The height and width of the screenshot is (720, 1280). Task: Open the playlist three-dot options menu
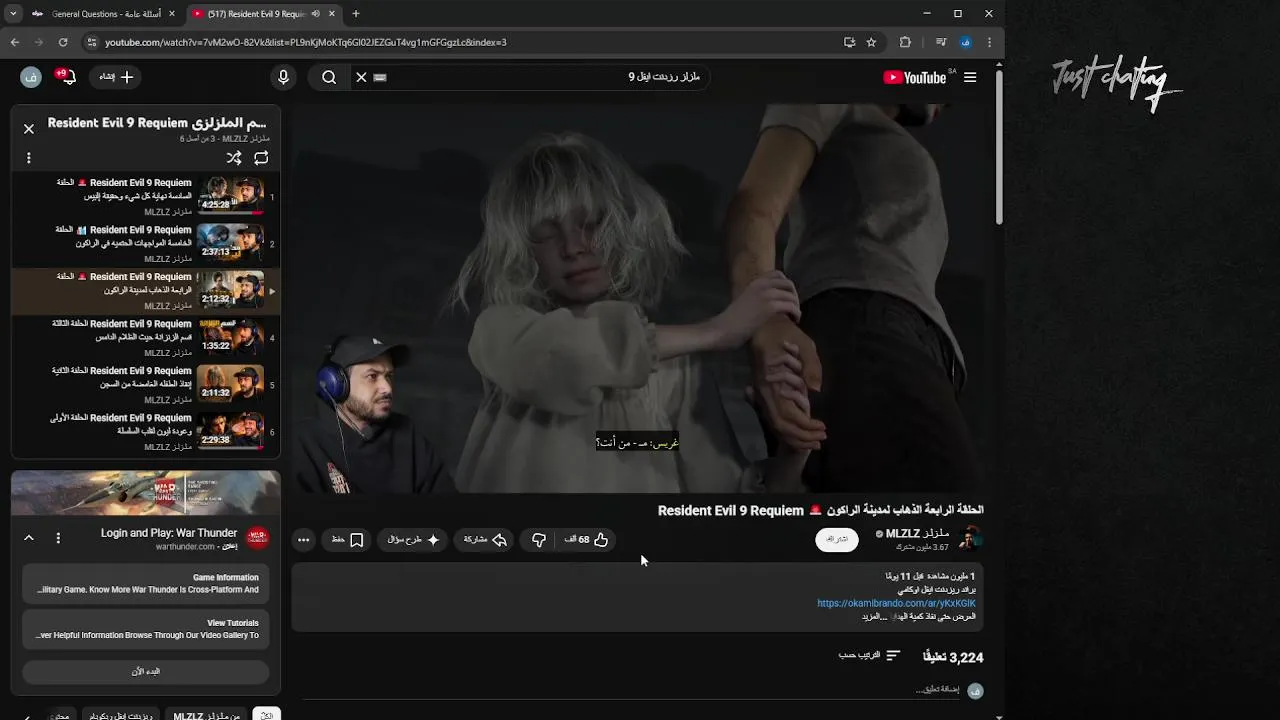pos(29,158)
